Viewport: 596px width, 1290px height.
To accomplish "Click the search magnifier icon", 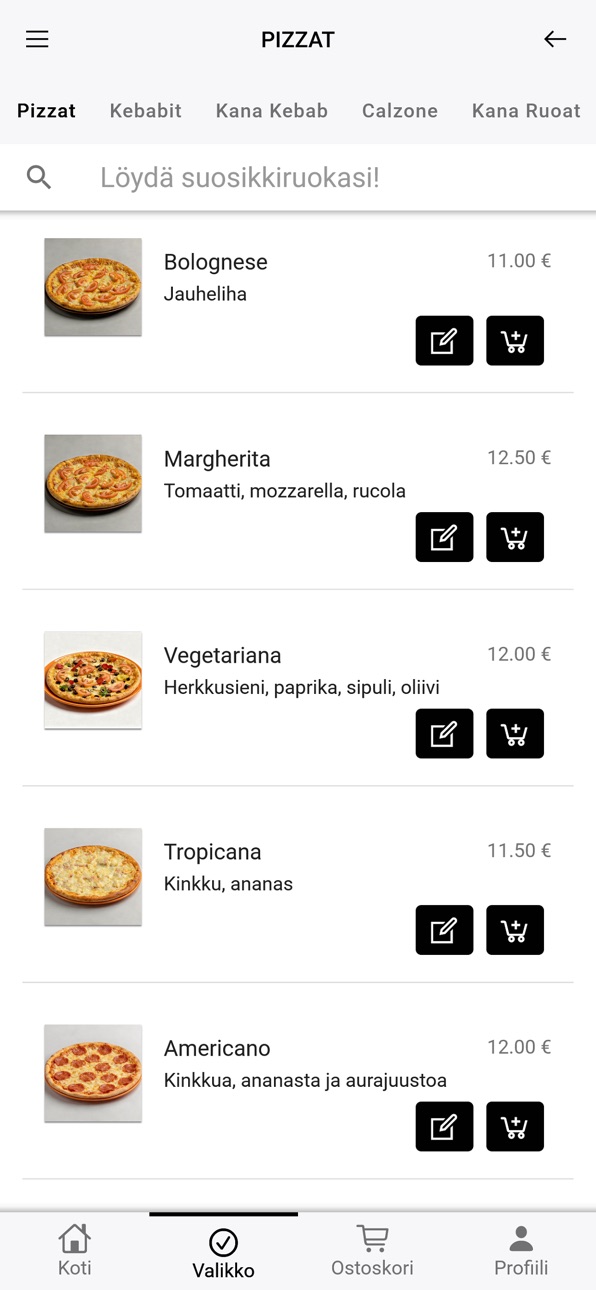I will (x=39, y=178).
